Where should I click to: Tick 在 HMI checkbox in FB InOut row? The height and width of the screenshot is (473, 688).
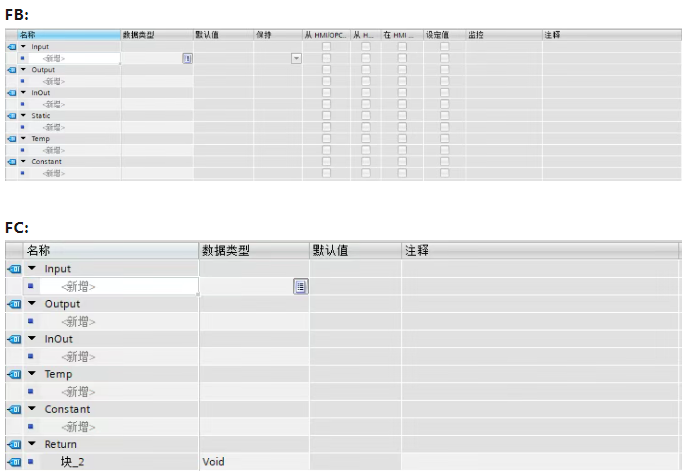point(402,93)
